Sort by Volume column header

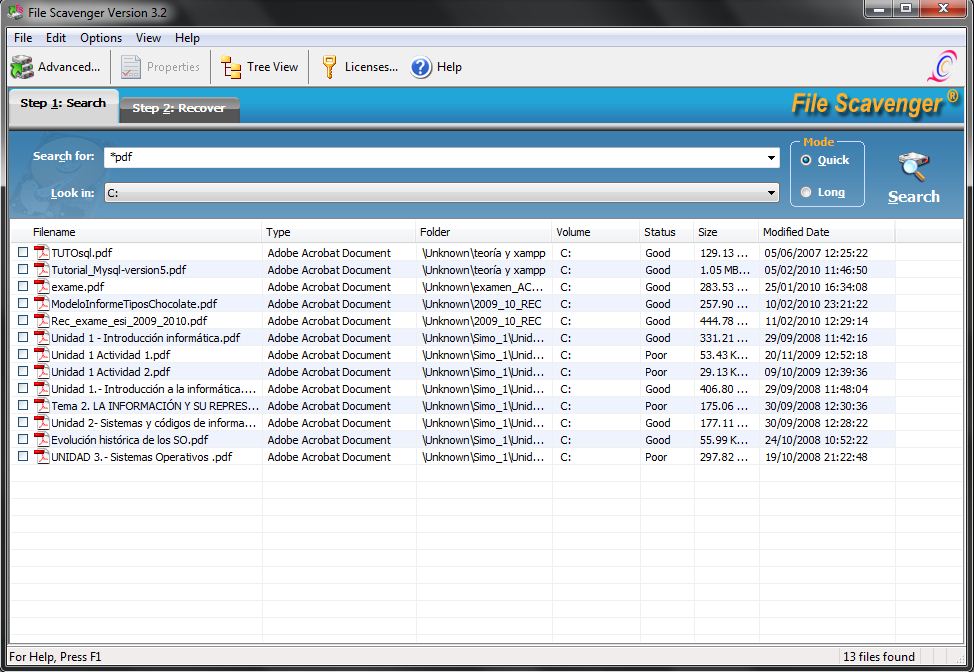tap(596, 232)
